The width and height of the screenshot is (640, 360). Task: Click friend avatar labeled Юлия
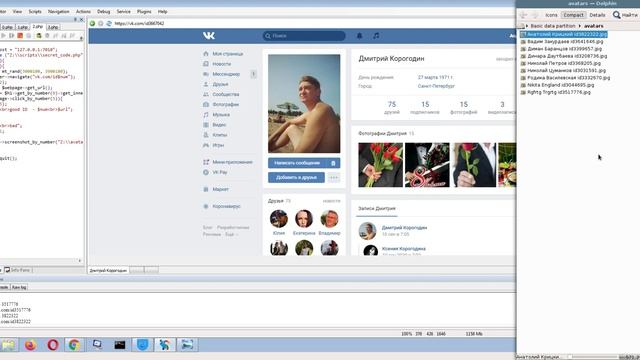point(279,219)
